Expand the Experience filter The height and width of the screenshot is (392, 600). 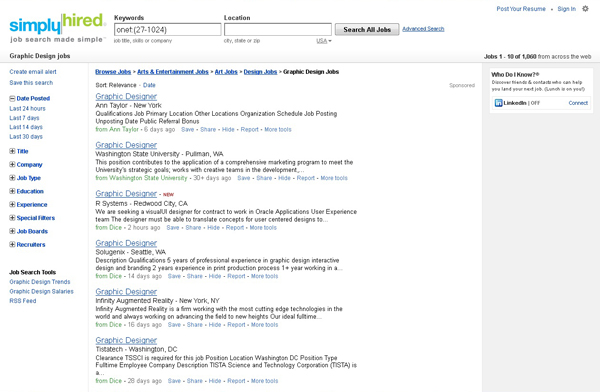(12, 205)
